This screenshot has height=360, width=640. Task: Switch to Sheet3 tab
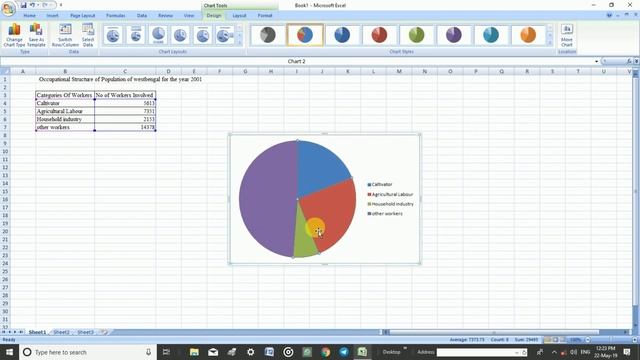[85, 332]
